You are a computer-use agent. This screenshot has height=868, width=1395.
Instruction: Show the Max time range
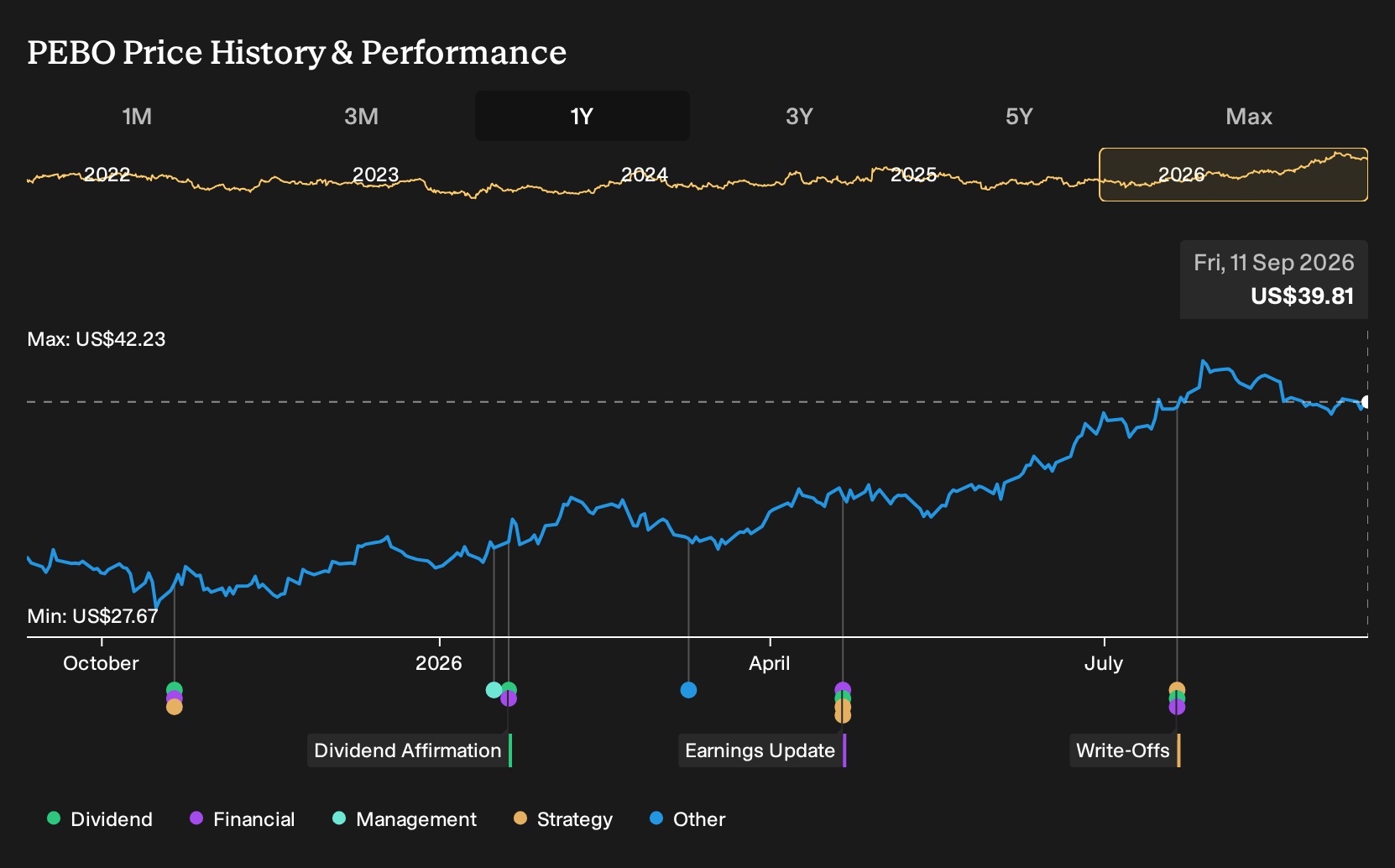(1249, 116)
